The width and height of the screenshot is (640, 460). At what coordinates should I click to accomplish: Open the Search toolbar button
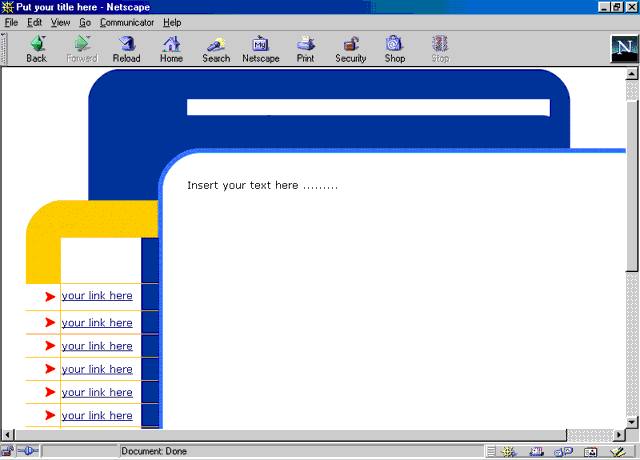[x=216, y=49]
